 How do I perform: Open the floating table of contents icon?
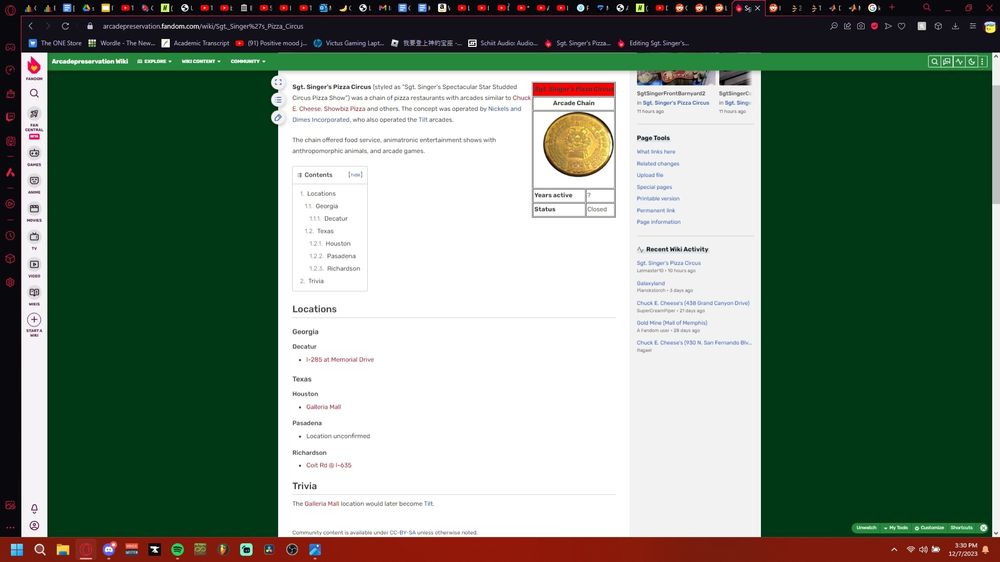point(278,100)
